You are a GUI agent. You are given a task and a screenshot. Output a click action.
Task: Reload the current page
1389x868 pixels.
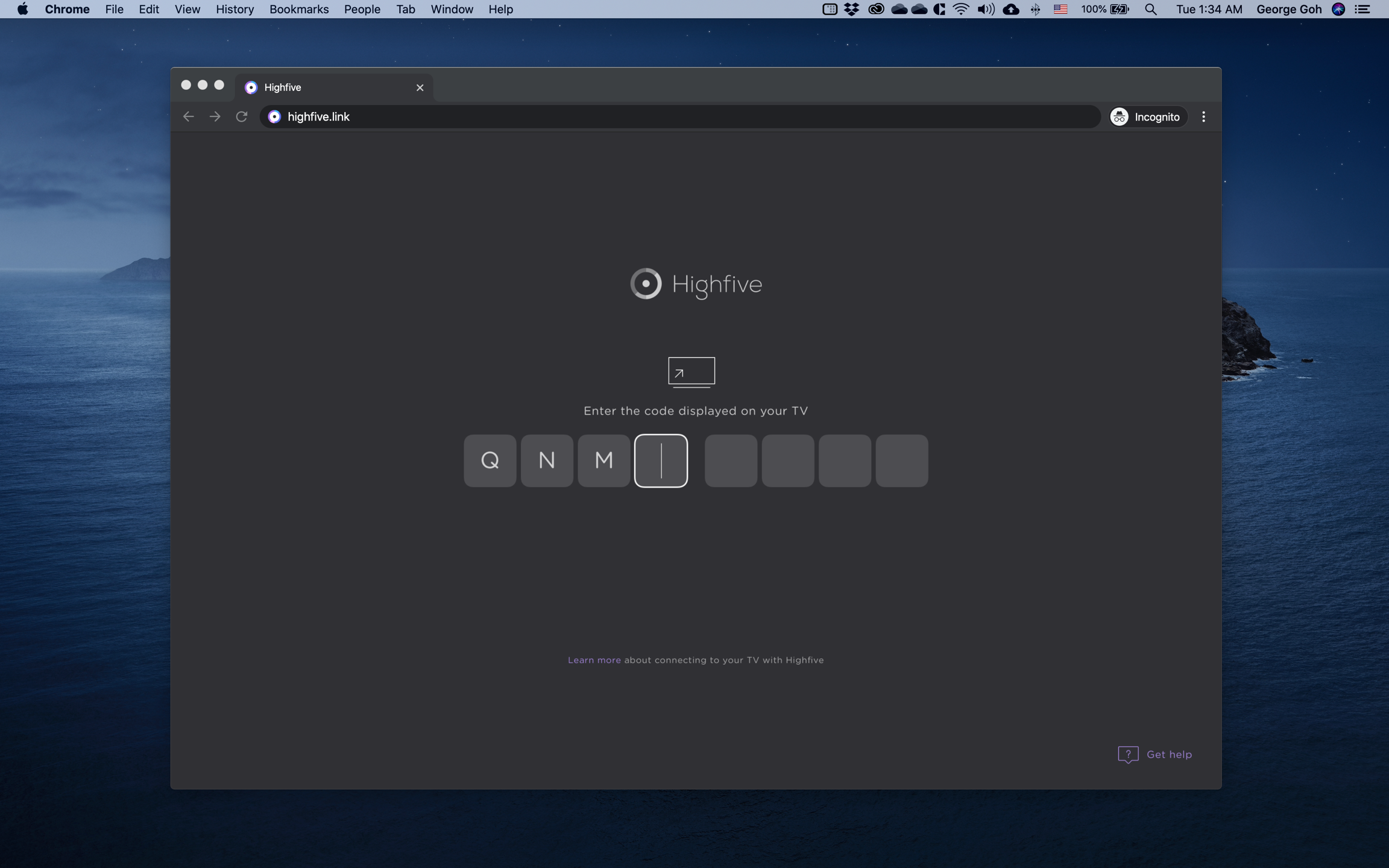click(x=242, y=116)
